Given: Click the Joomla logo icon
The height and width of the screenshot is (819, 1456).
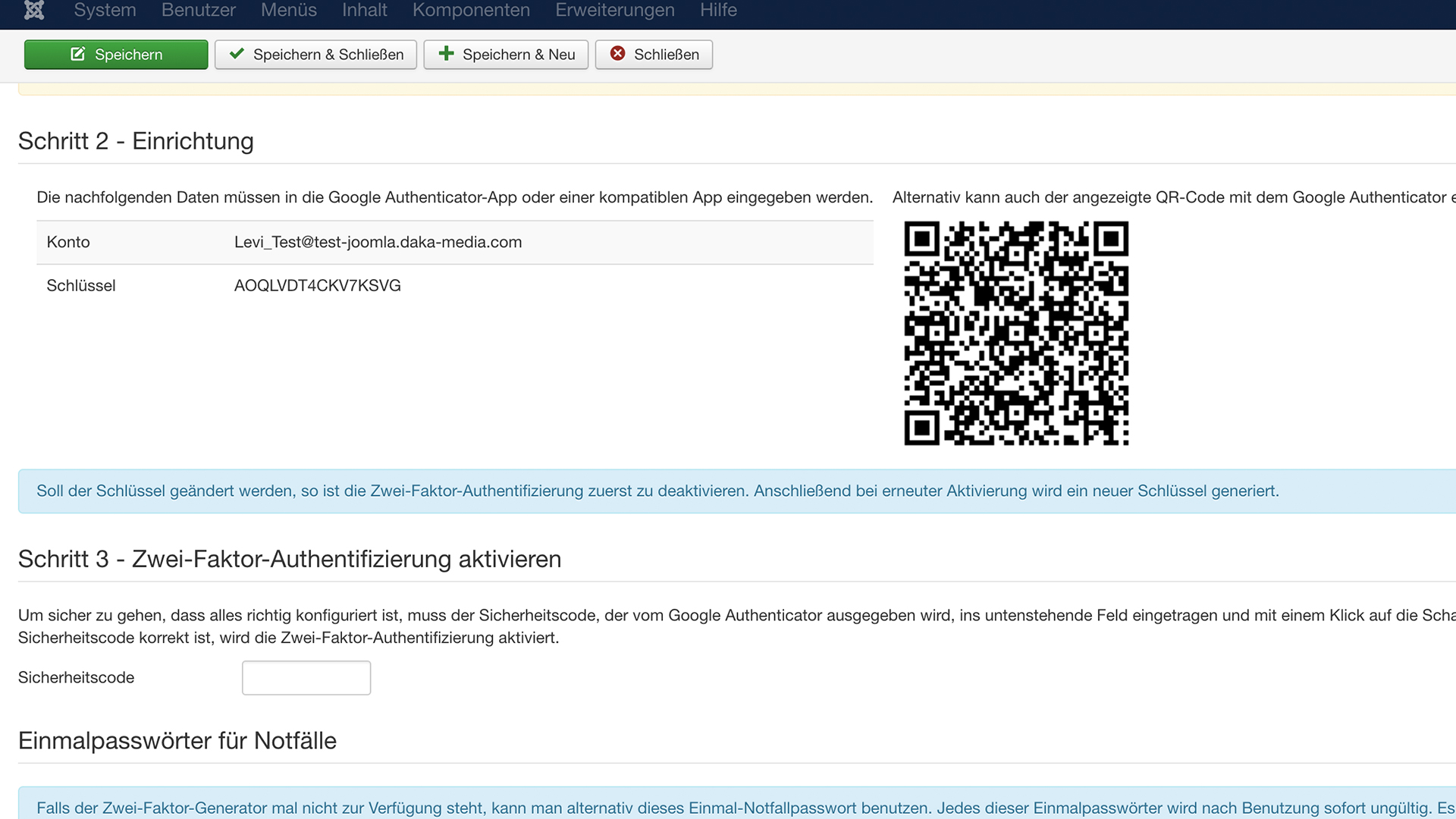Looking at the screenshot, I should click(x=34, y=10).
